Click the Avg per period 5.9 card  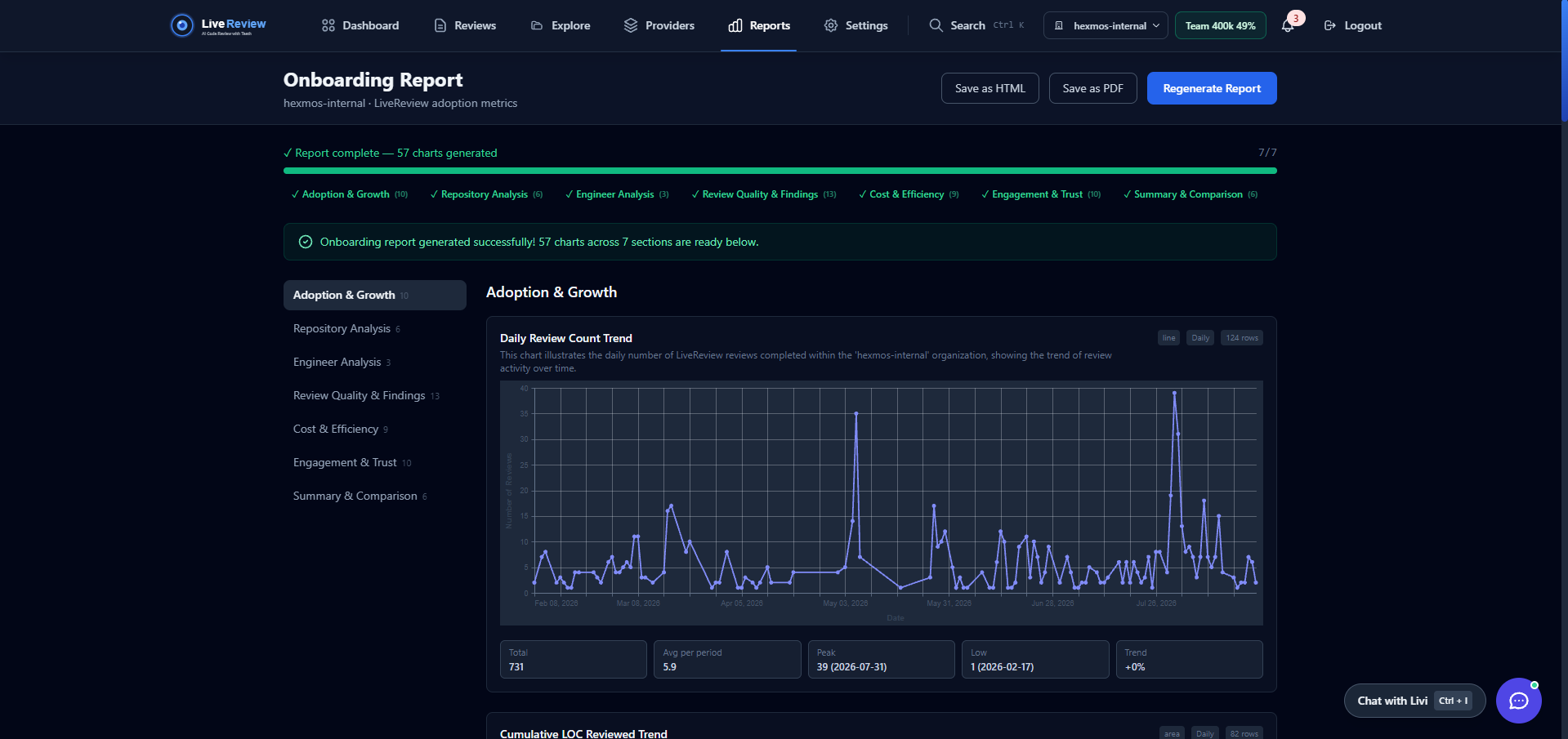click(727, 660)
